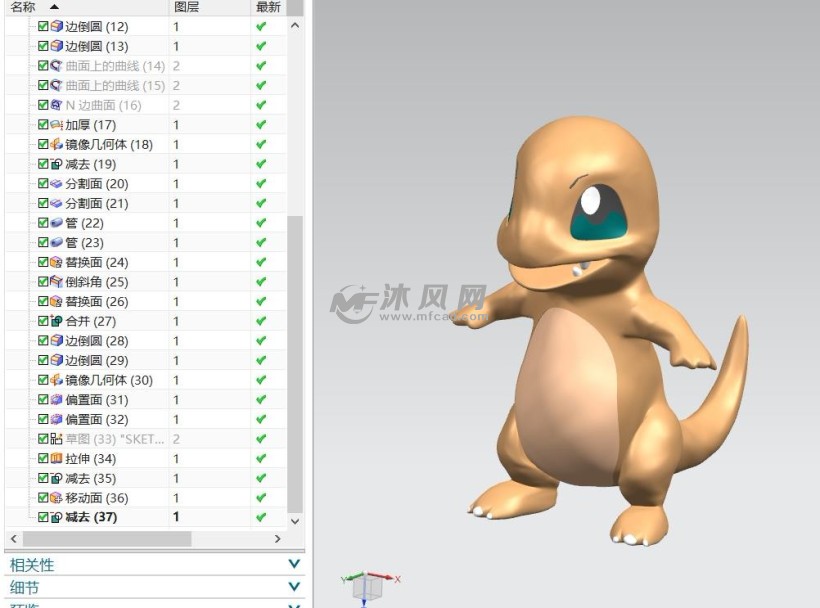The image size is (820, 608).
Task: Click the 合并 (27) feature name
Action: pos(90,321)
